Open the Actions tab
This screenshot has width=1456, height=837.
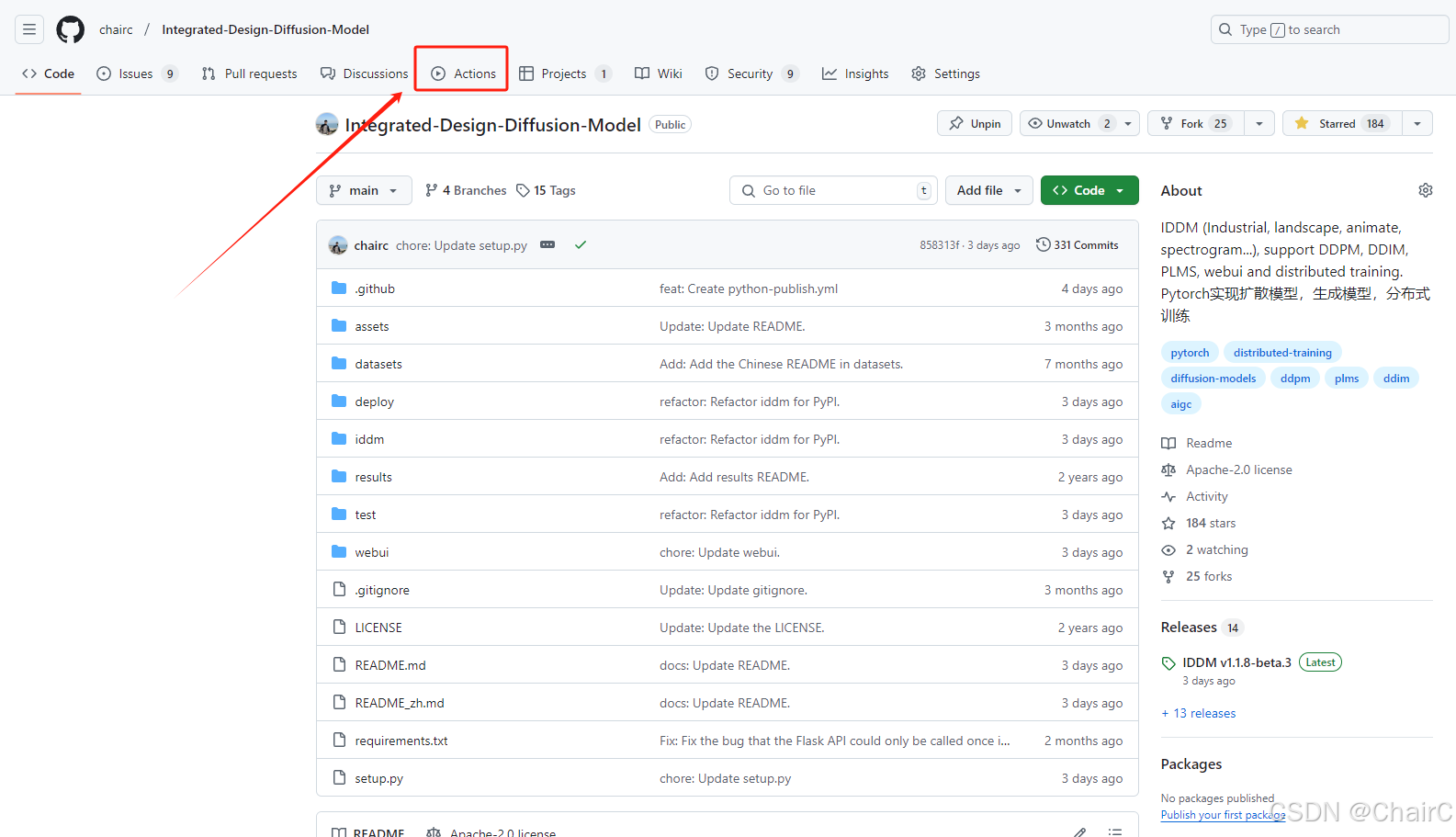464,74
